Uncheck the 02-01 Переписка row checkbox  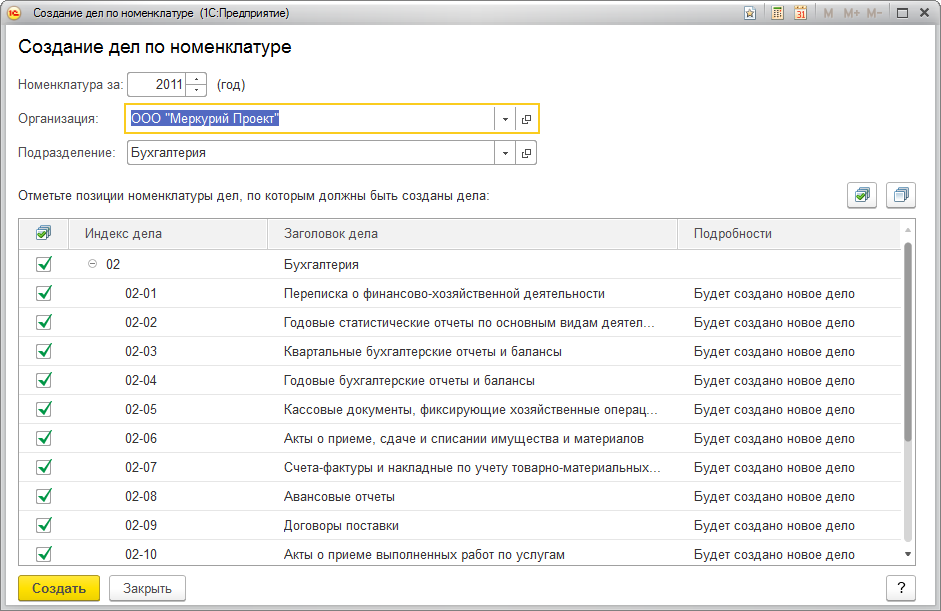43,294
